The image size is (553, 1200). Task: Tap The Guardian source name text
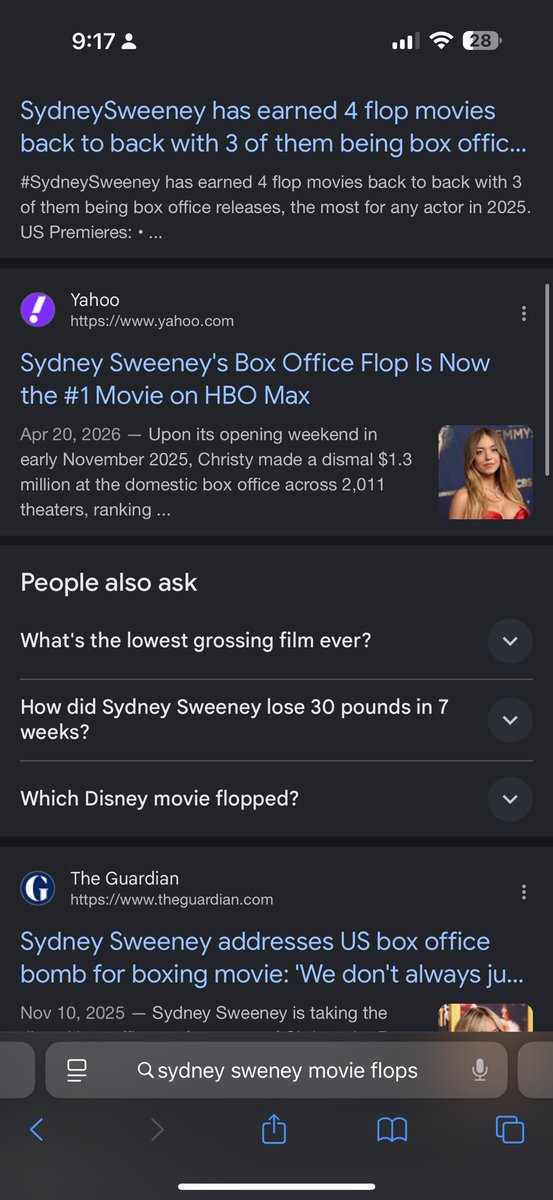pyautogui.click(x=125, y=878)
